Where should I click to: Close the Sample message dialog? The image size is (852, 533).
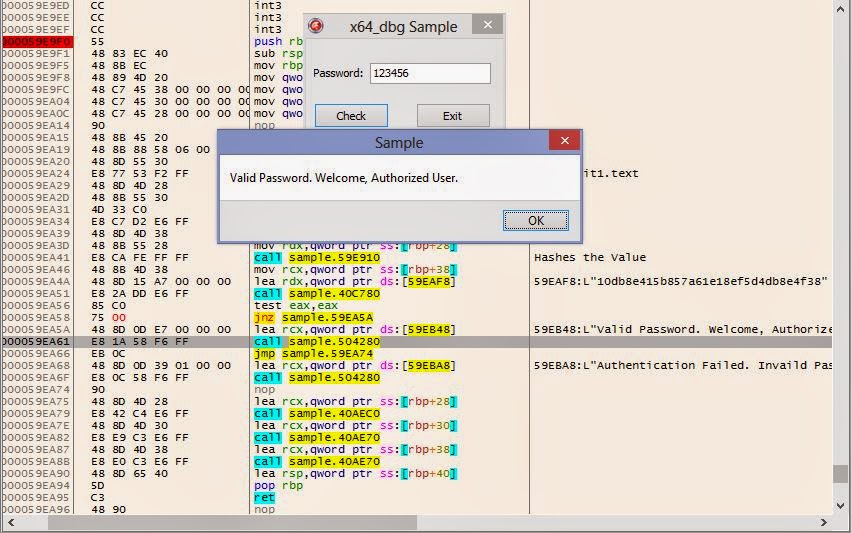tap(565, 143)
